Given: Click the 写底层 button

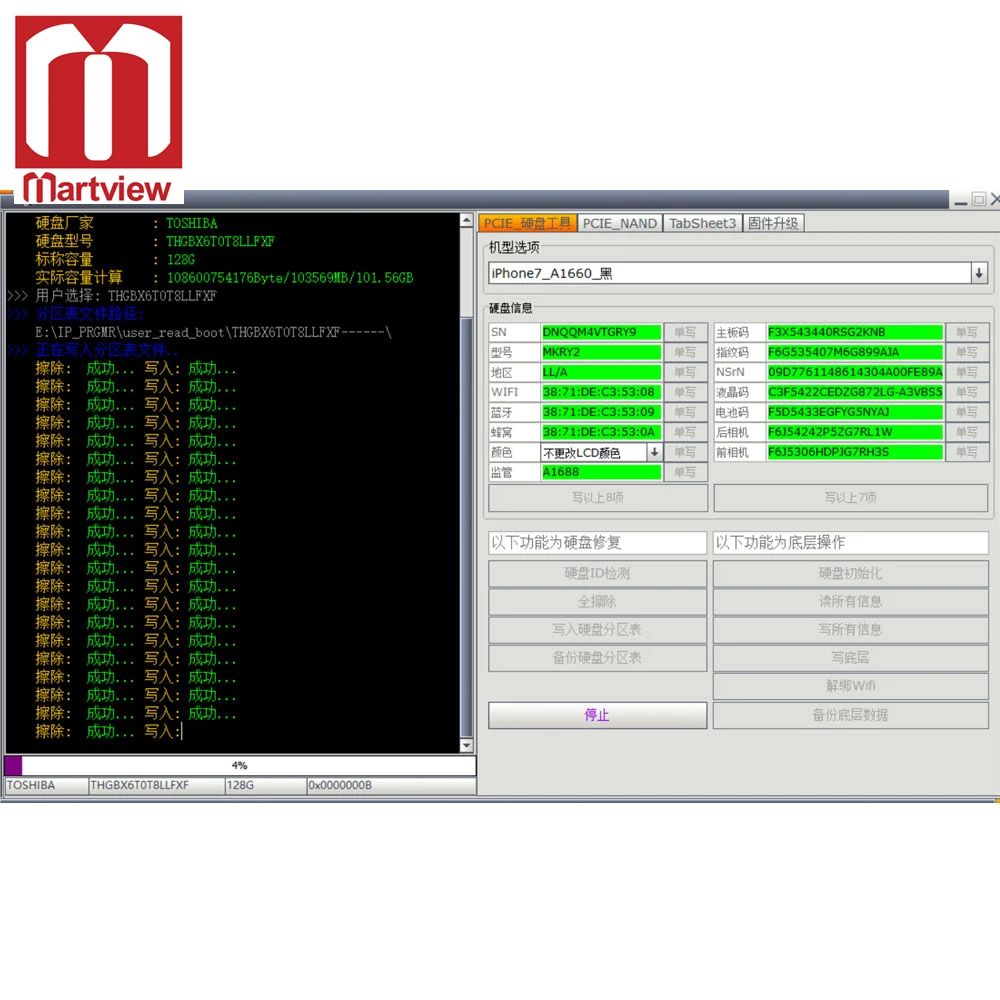Looking at the screenshot, I should pos(851,658).
